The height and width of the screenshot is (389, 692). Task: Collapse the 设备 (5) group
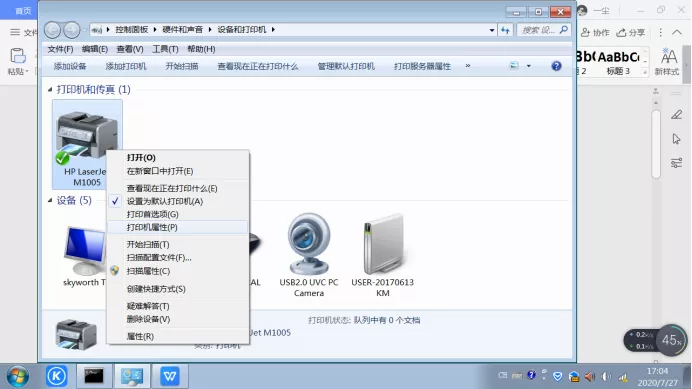50,200
